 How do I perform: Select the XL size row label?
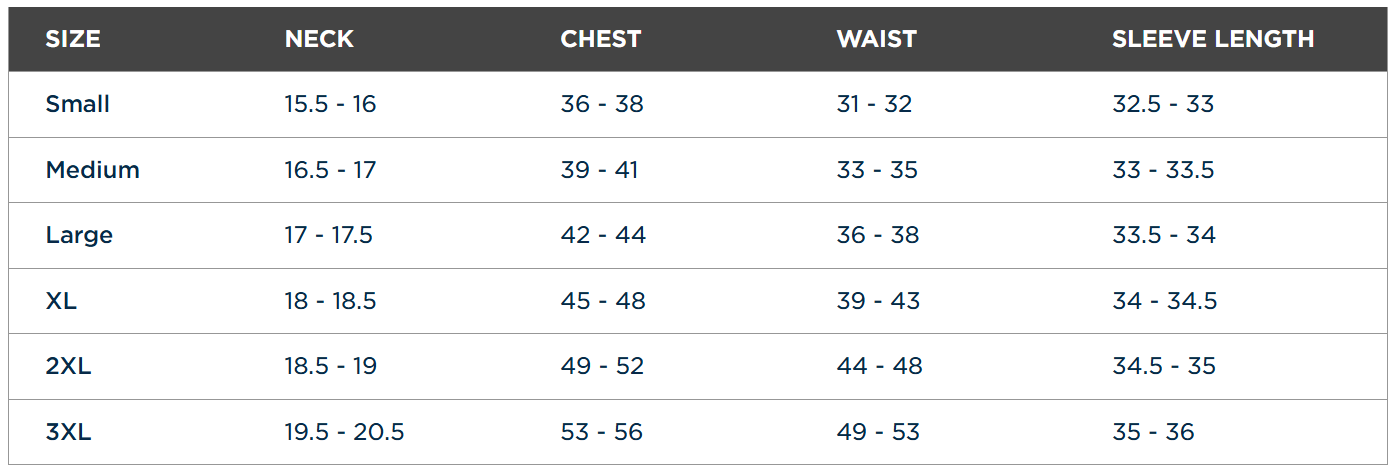(x=61, y=301)
